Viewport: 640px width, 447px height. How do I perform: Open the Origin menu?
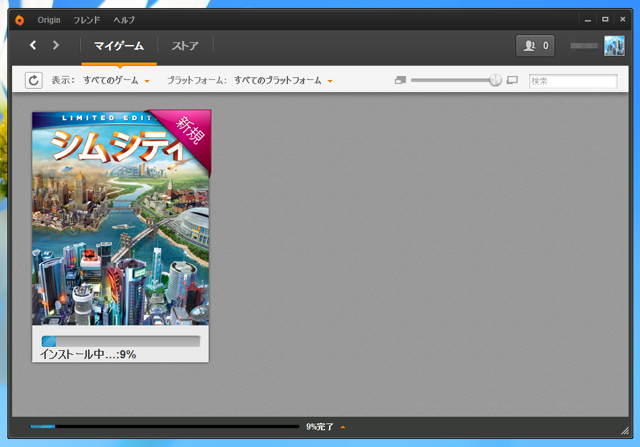[x=49, y=20]
